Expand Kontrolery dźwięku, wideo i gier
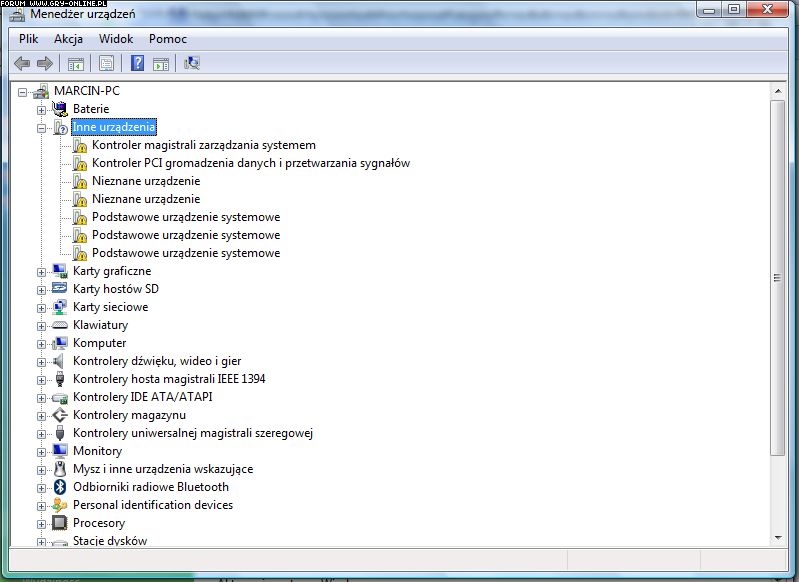799x582 pixels. [x=41, y=362]
